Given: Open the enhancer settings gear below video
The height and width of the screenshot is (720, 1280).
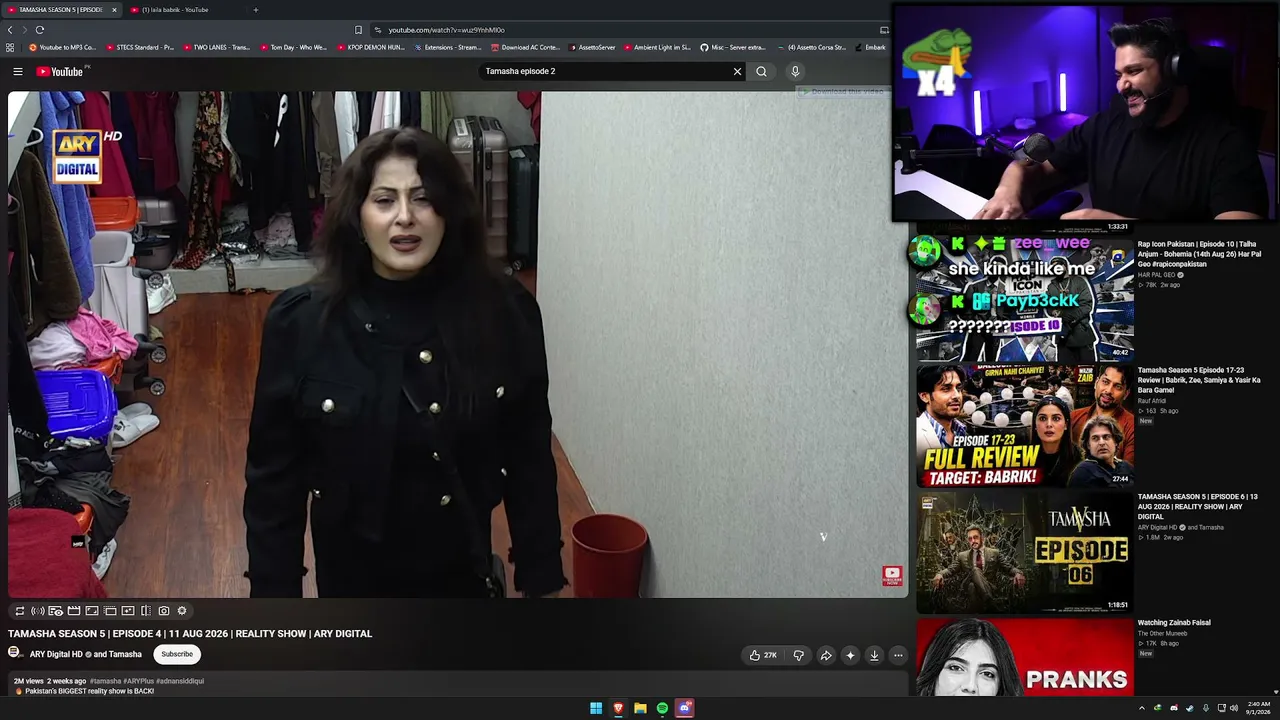Looking at the screenshot, I should pos(182,611).
